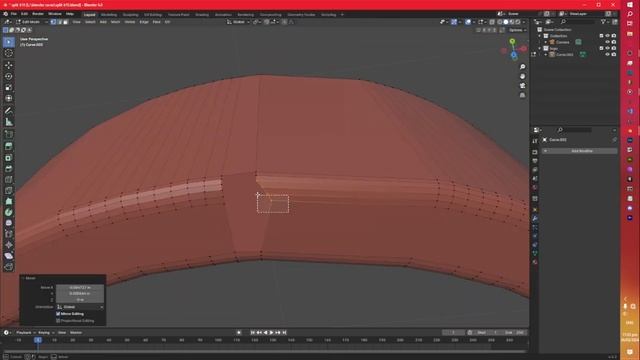This screenshot has width=640, height=360.
Task: Open the Modifiers wrench properties tab
Action: [x=535, y=219]
